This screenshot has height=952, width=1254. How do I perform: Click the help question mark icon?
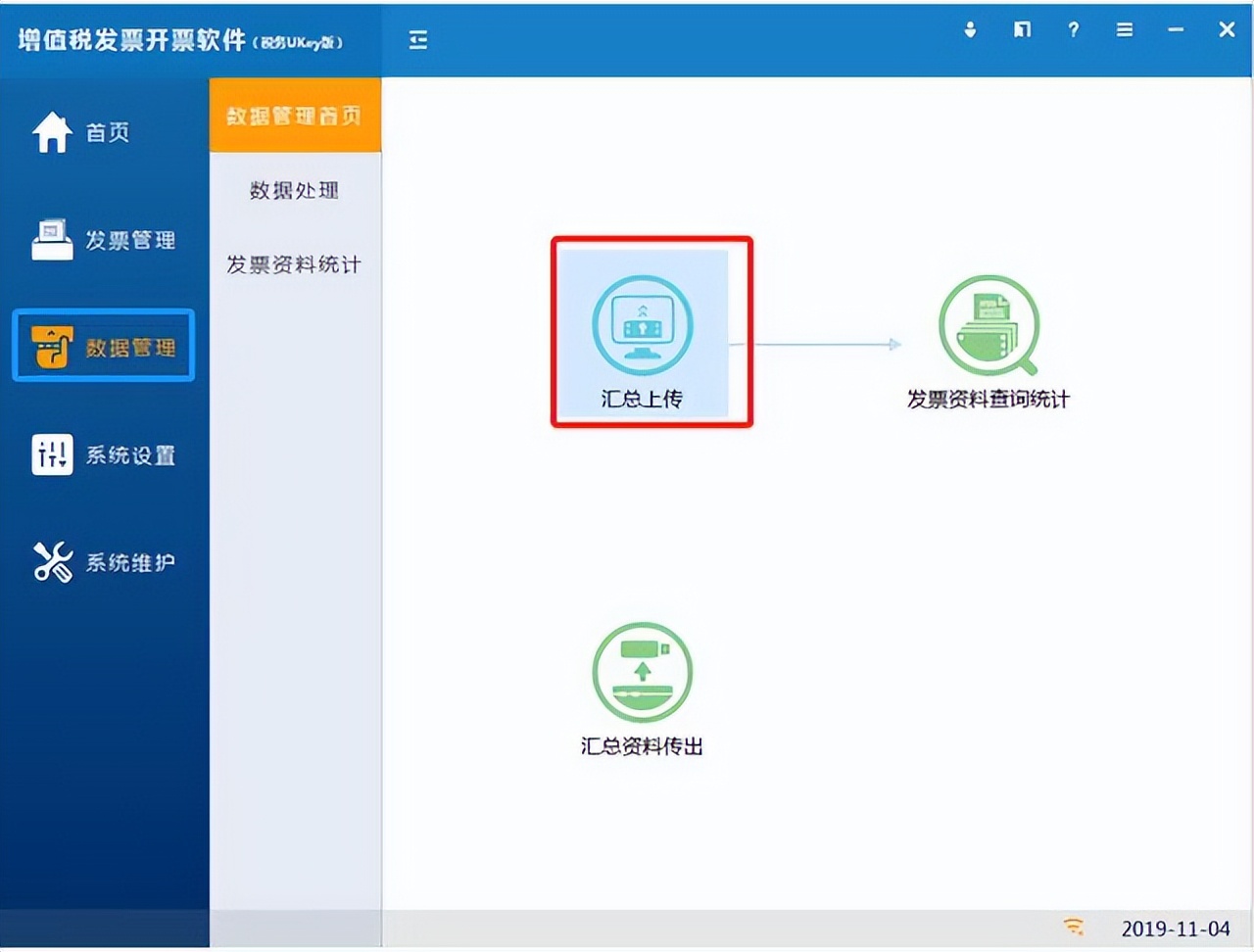tap(1073, 30)
